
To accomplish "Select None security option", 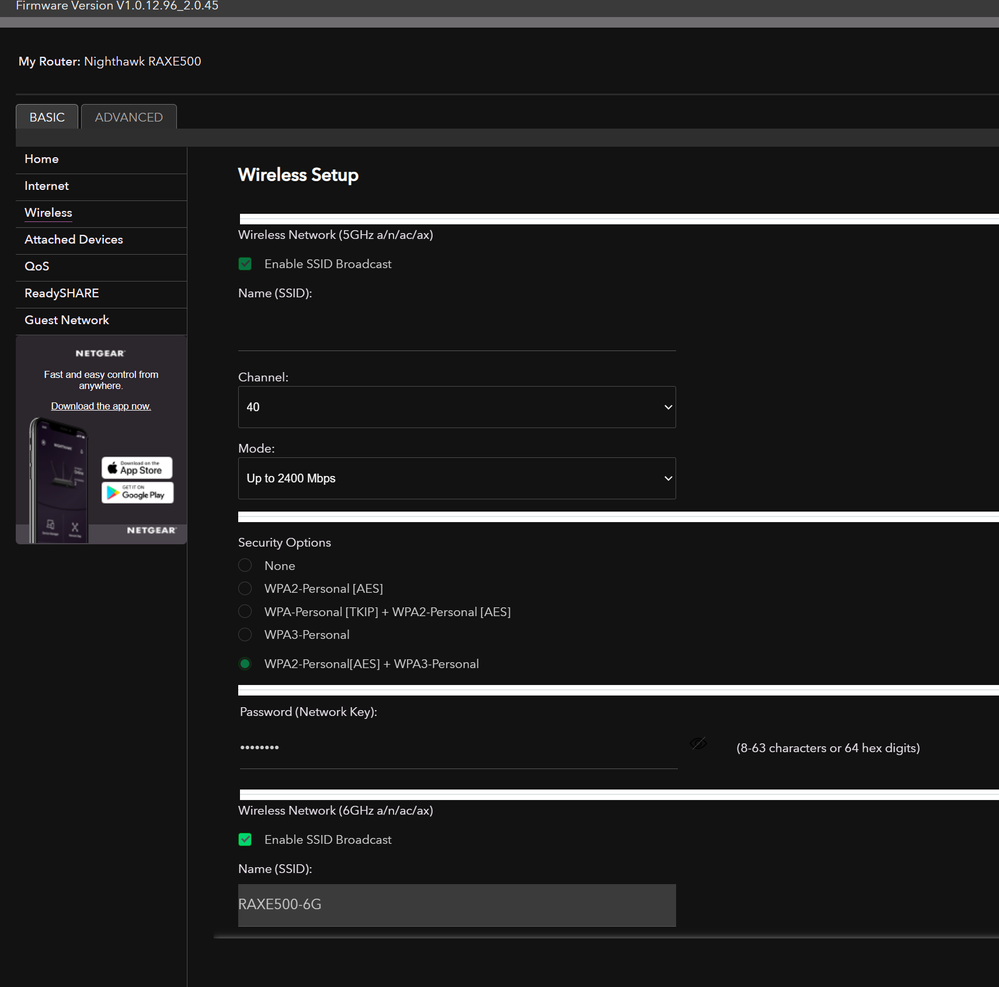I will pyautogui.click(x=245, y=565).
